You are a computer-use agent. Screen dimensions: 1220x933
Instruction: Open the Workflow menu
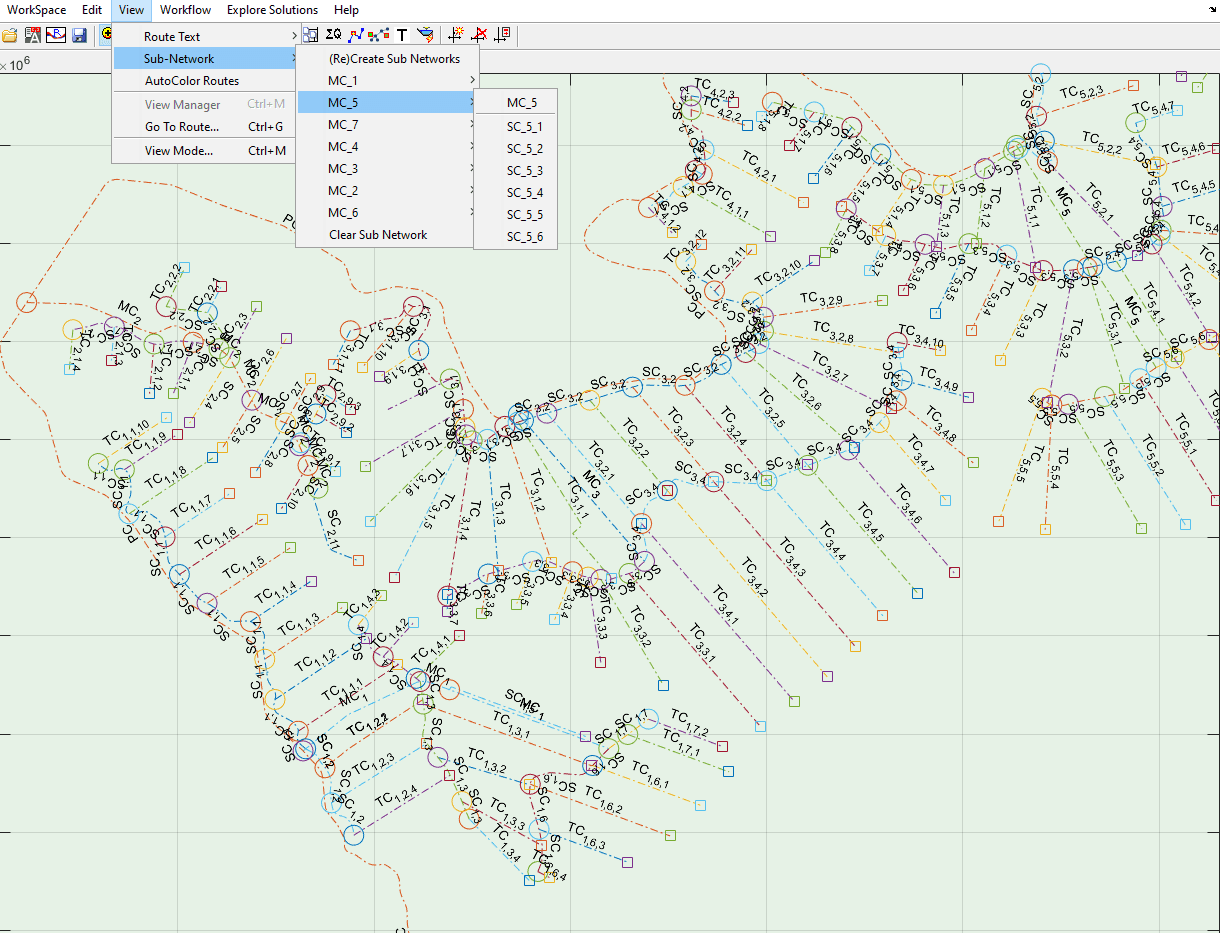185,10
